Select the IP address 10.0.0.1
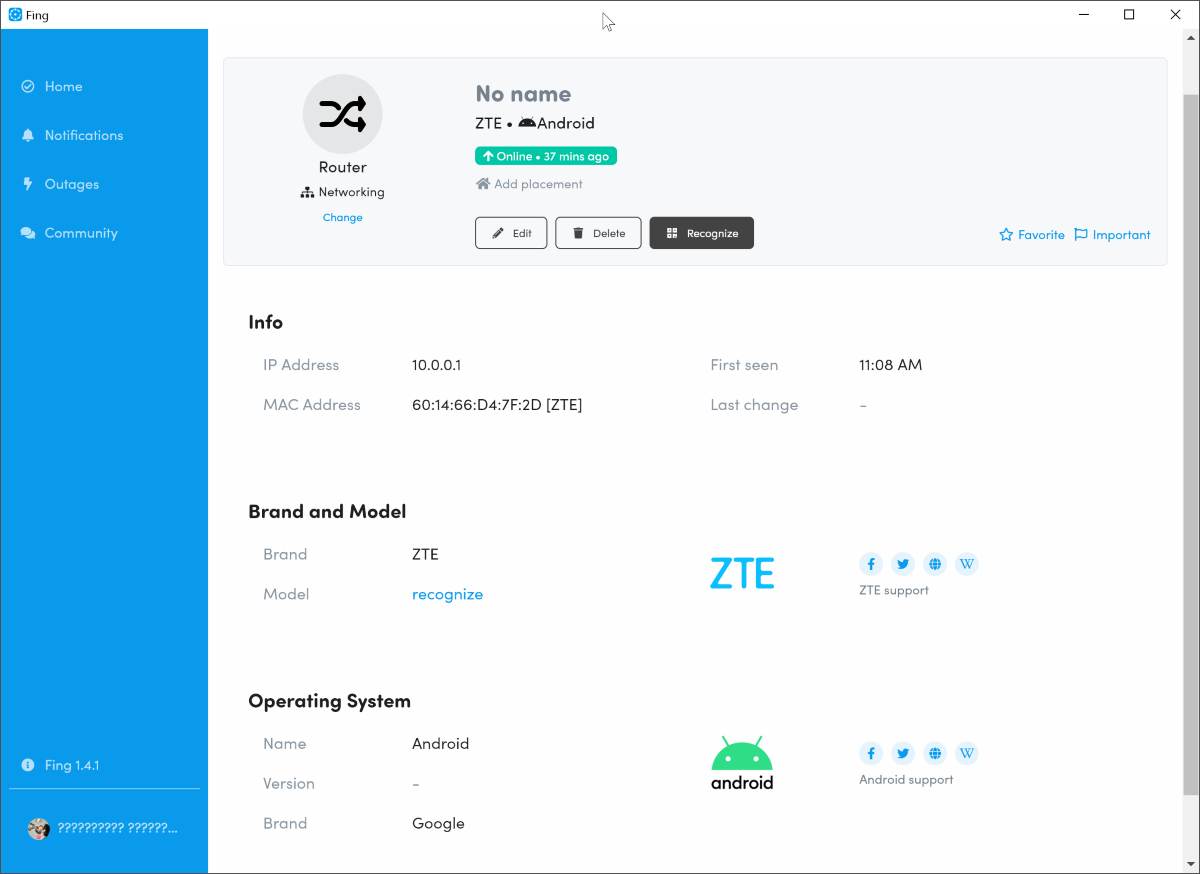The image size is (1200, 874). [437, 365]
